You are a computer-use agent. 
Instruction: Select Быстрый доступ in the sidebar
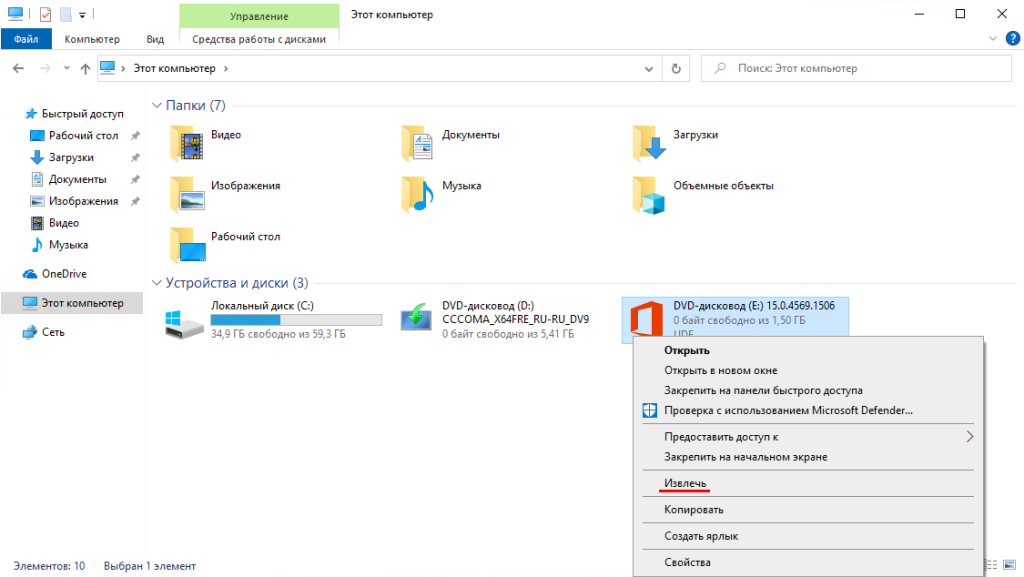(x=82, y=114)
